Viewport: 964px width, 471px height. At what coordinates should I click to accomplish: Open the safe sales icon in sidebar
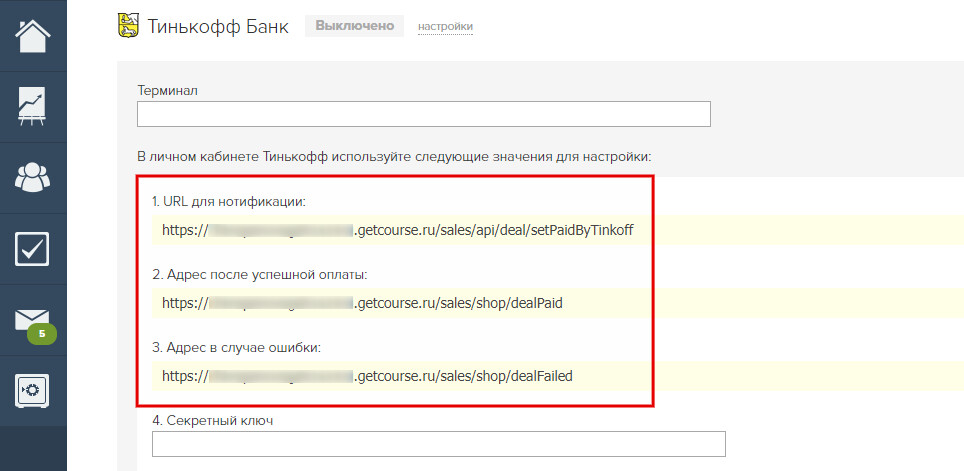(x=33, y=390)
